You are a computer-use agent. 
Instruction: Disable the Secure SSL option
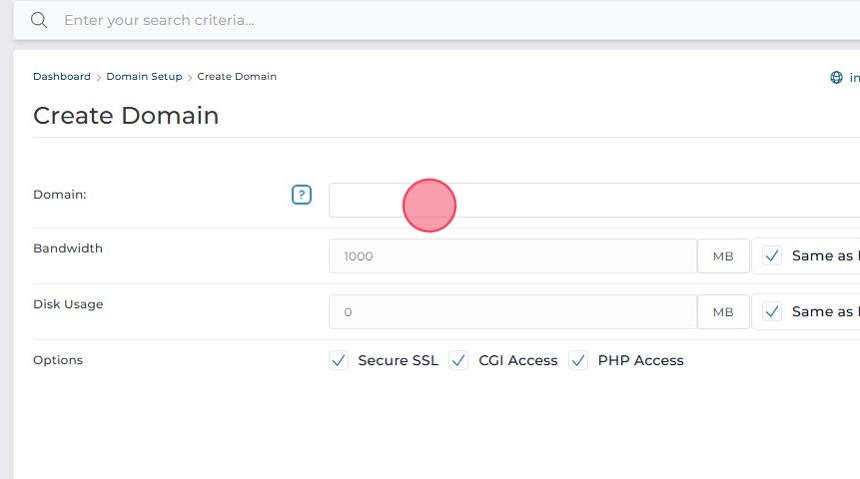click(x=339, y=360)
